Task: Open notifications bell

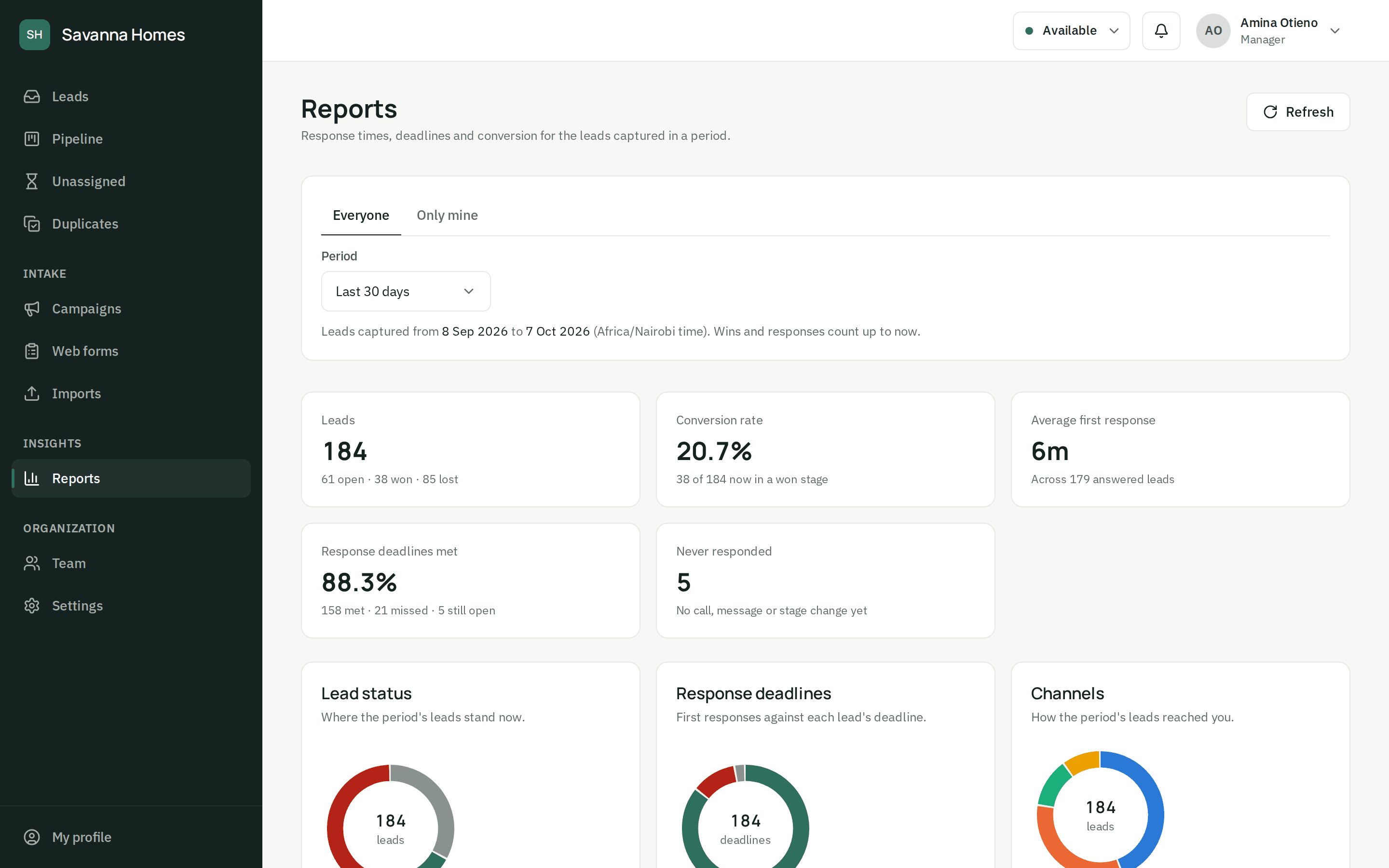Action: point(1160,31)
